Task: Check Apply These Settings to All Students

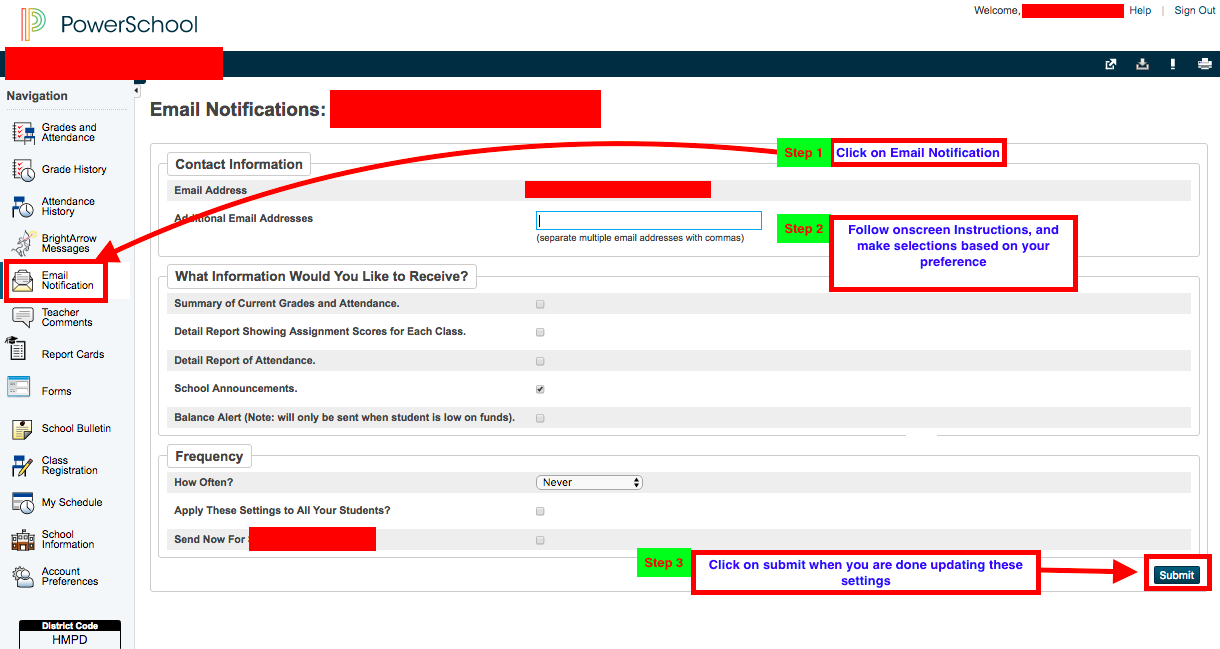Action: [x=540, y=511]
